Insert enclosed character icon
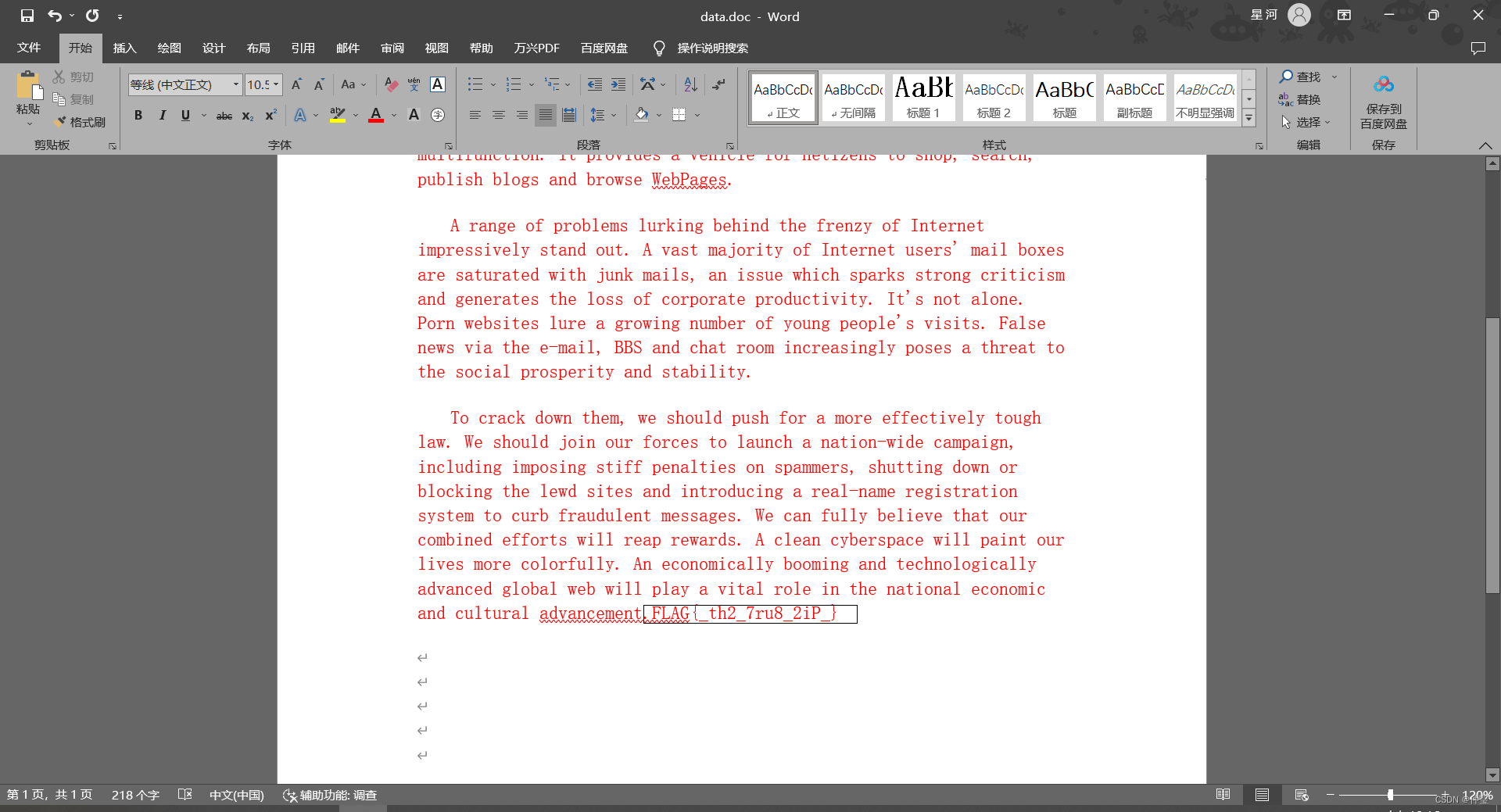The height and width of the screenshot is (812, 1501). tap(438, 115)
